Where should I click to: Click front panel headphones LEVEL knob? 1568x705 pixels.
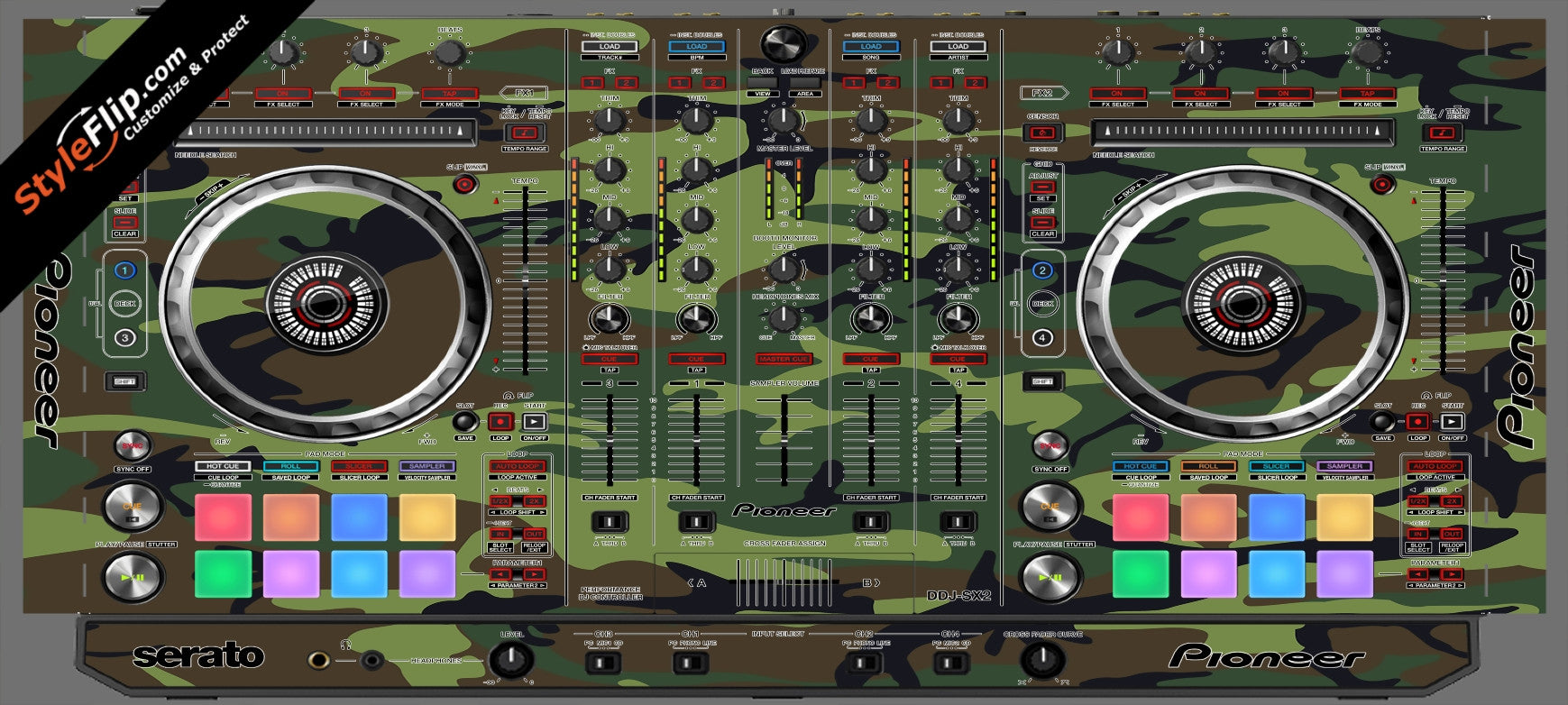511,662
